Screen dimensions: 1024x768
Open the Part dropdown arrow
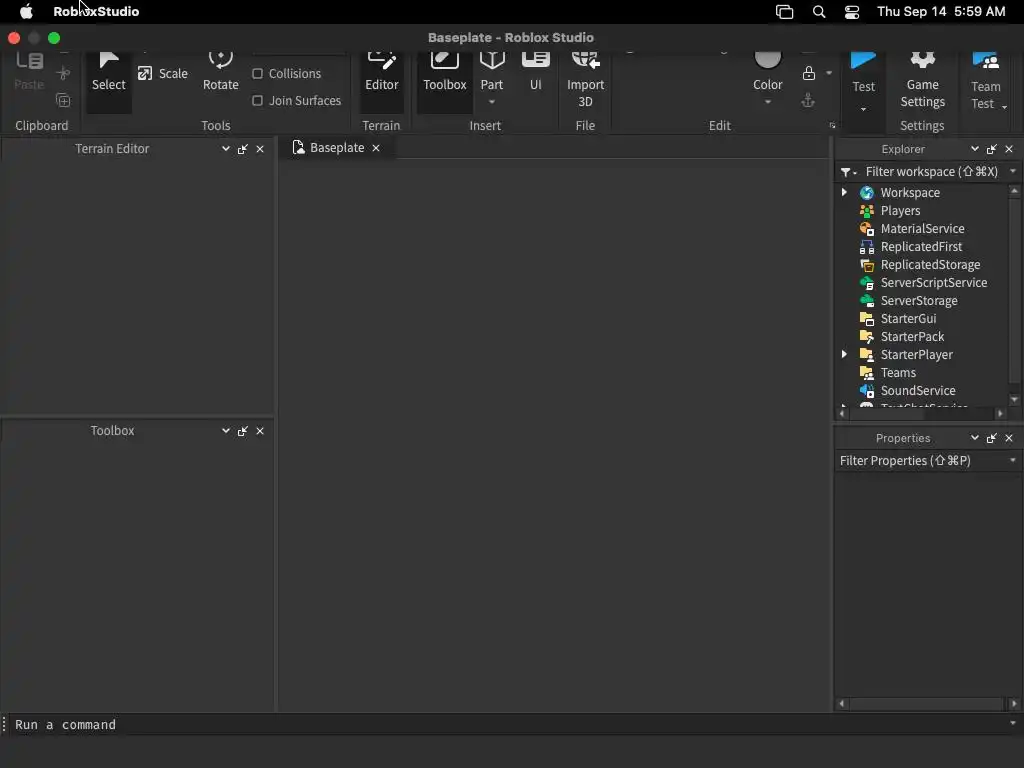click(492, 102)
